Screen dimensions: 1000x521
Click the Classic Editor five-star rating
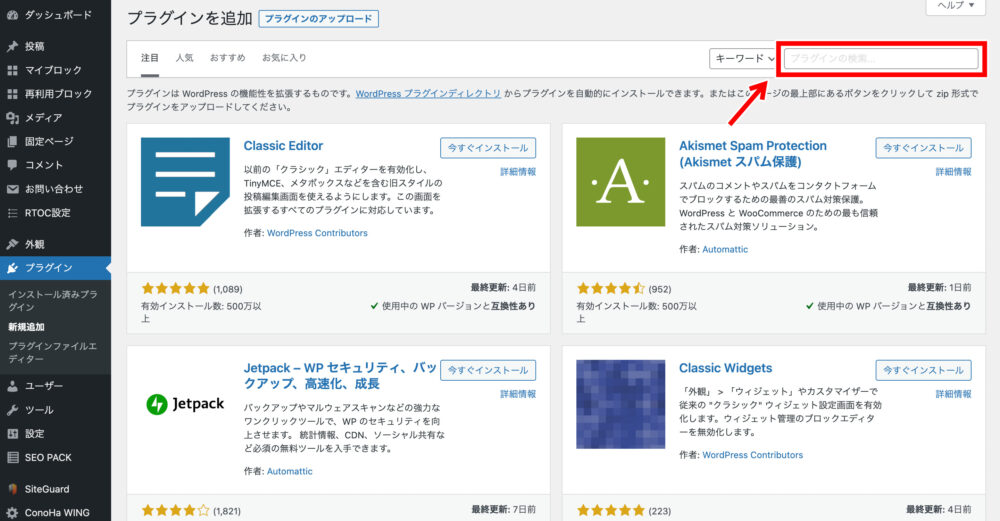point(175,289)
